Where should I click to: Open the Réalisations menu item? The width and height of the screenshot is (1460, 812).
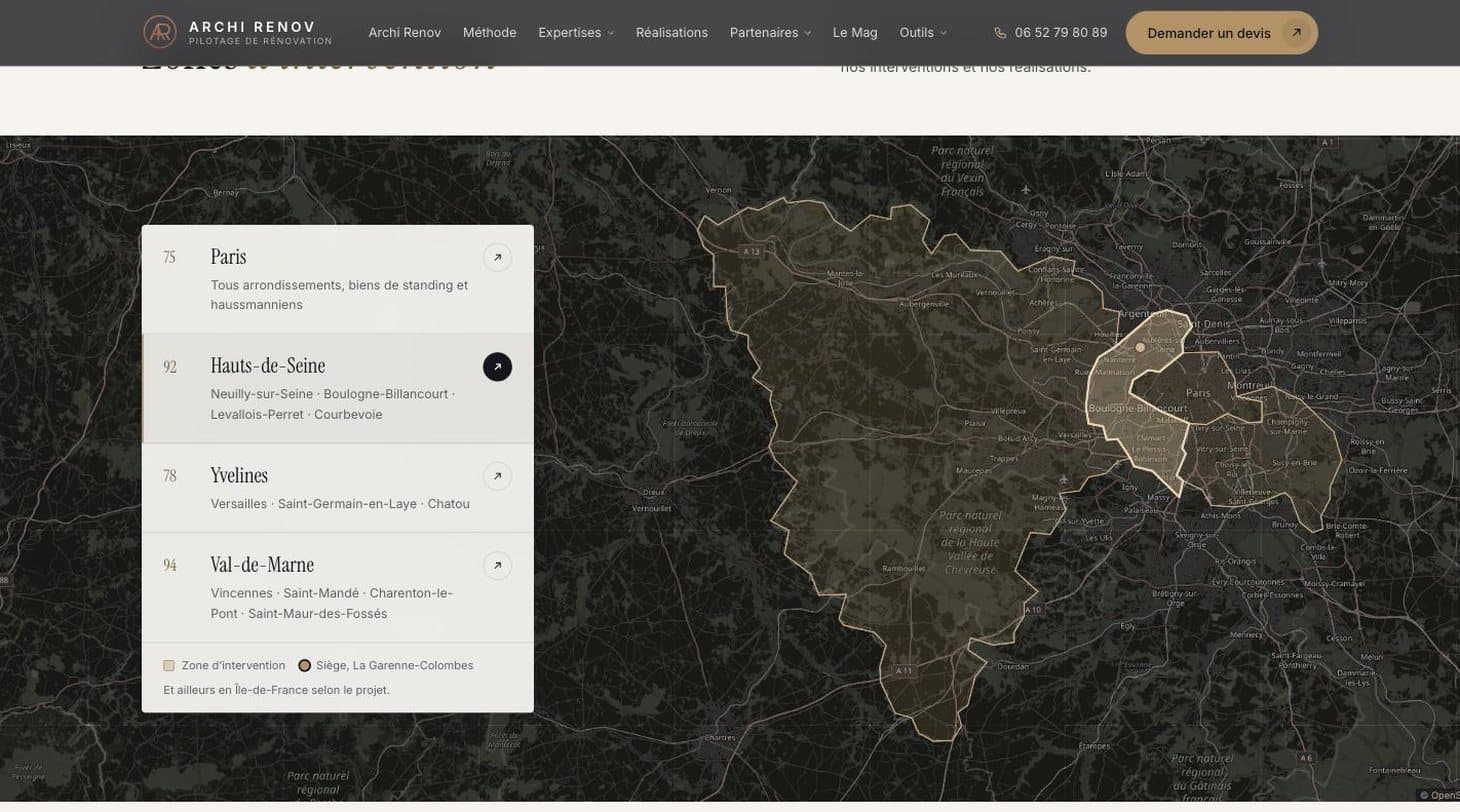pyautogui.click(x=672, y=33)
